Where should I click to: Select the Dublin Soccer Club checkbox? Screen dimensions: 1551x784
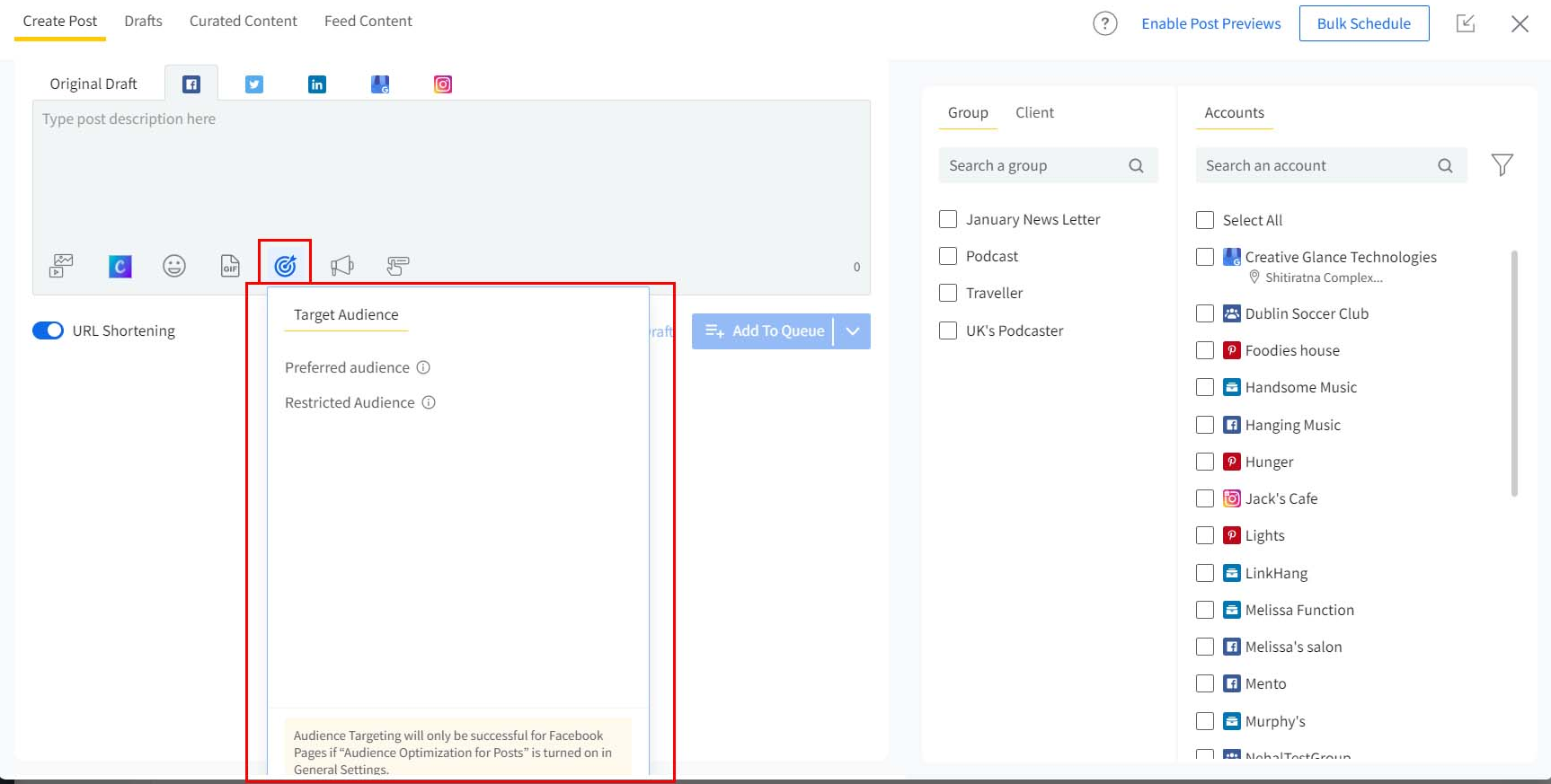point(1205,313)
